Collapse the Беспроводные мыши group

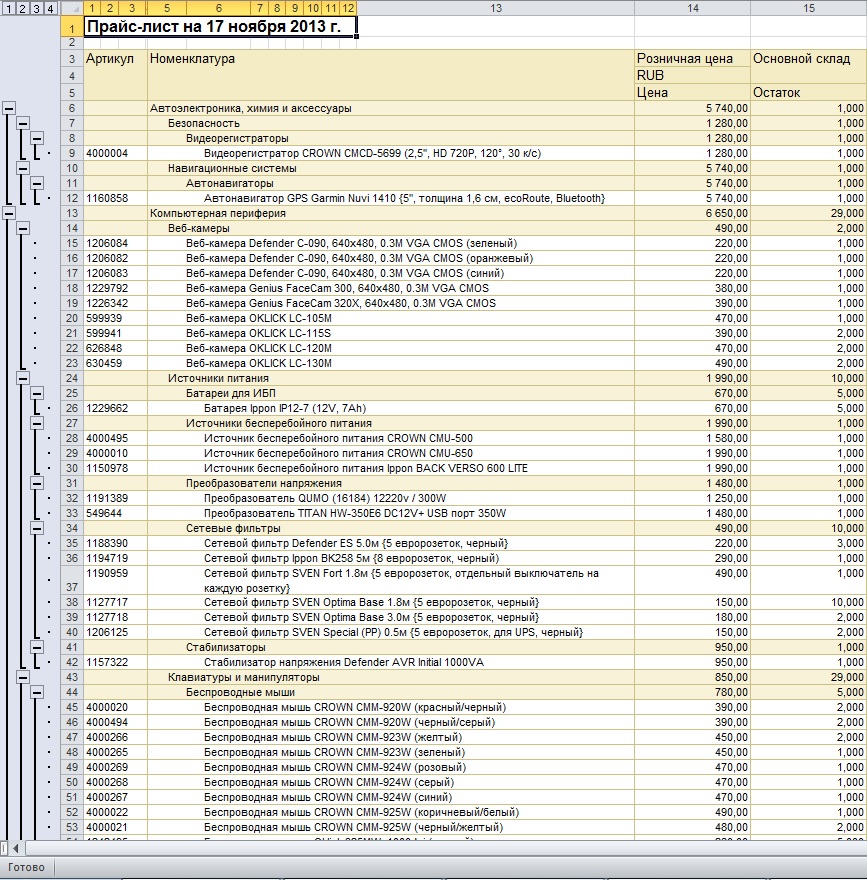click(37, 692)
